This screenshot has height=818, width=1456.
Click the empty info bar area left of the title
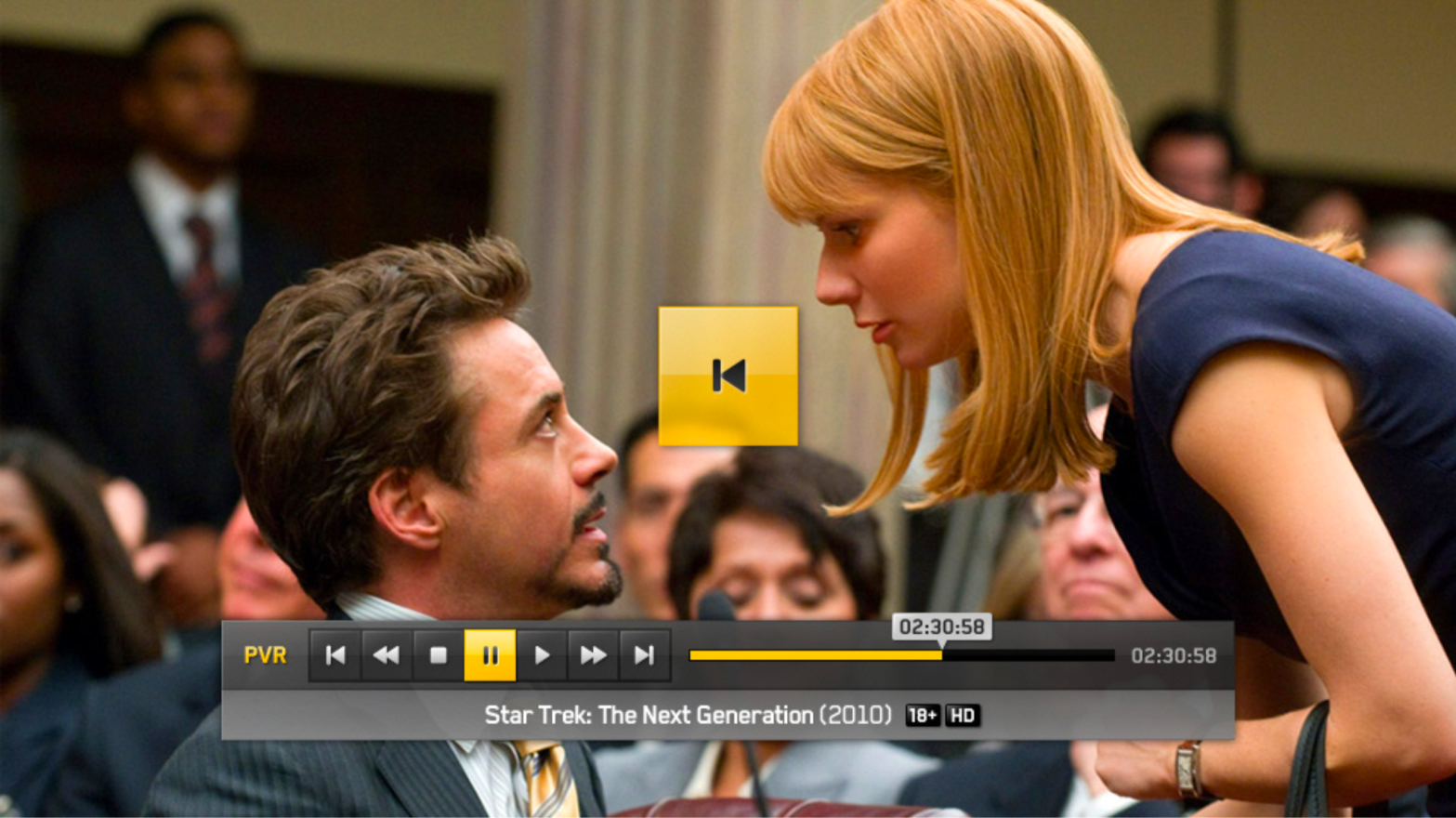pyautogui.click(x=353, y=716)
